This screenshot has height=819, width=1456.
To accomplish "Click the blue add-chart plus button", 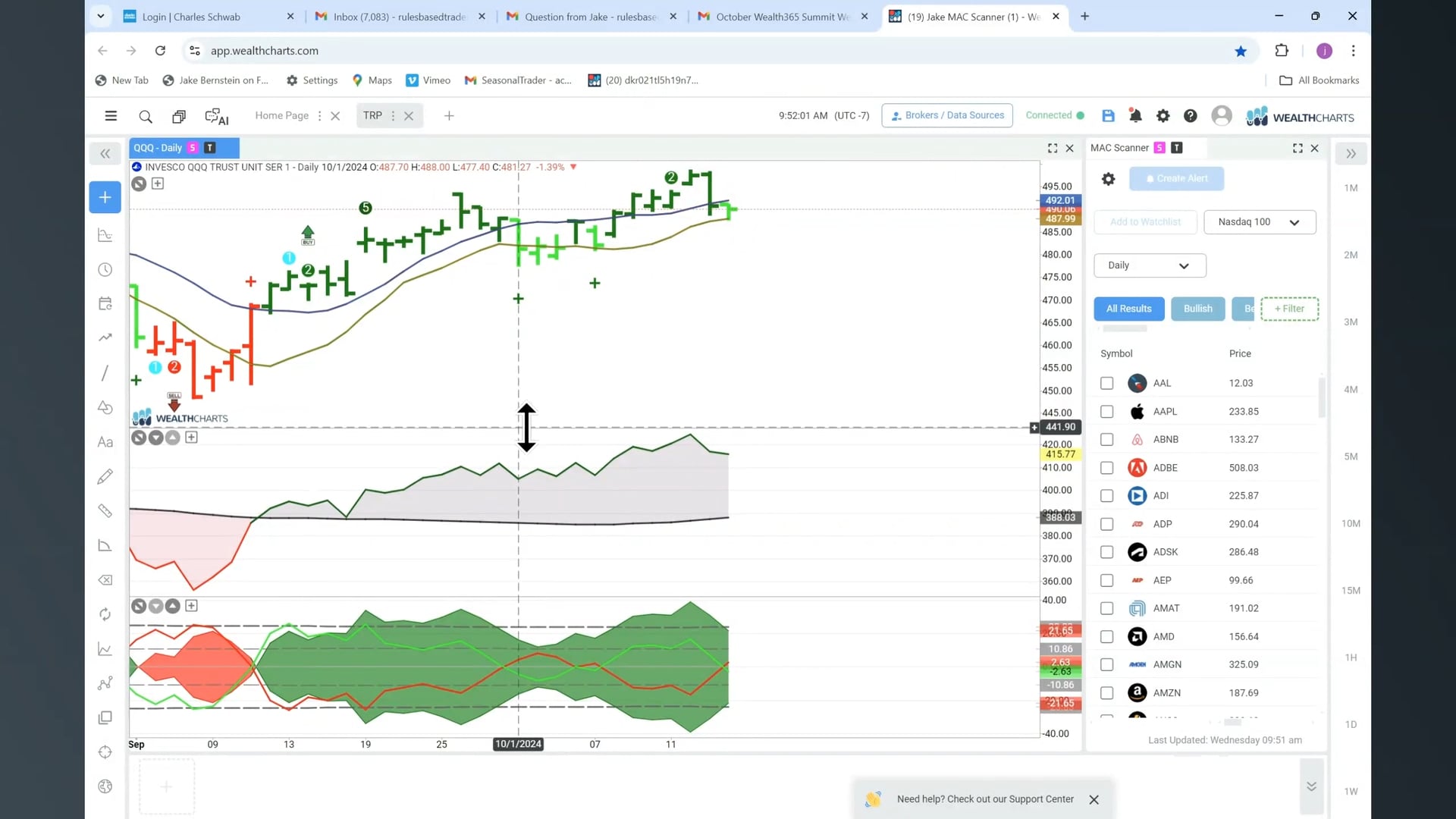I will coord(105,197).
